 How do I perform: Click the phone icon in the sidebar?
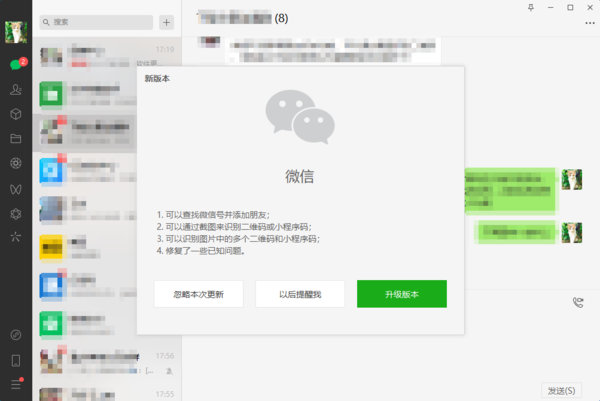click(16, 360)
